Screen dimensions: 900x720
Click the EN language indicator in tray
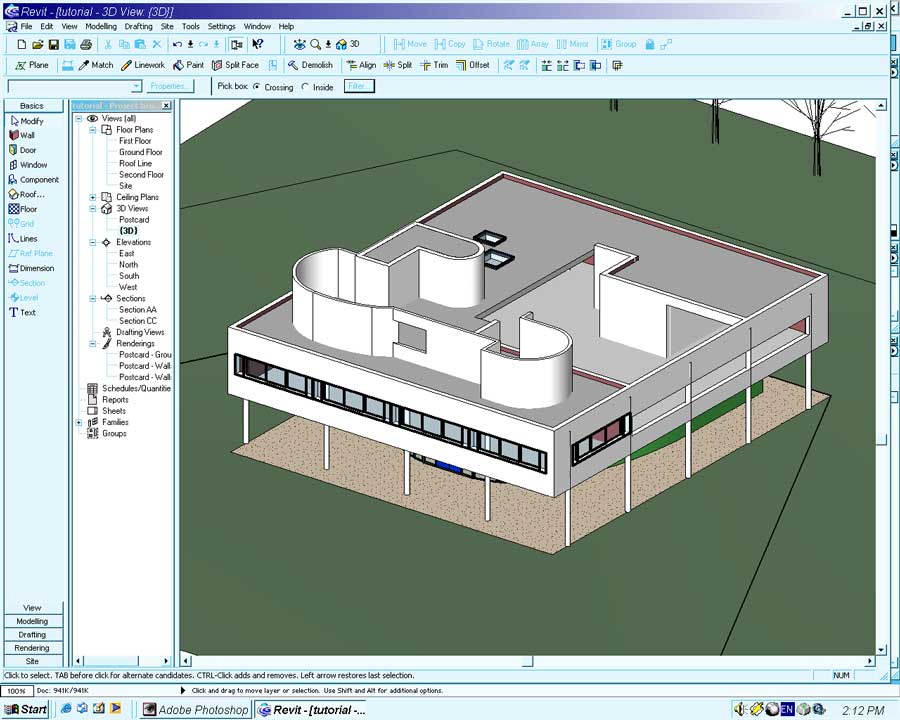(787, 710)
